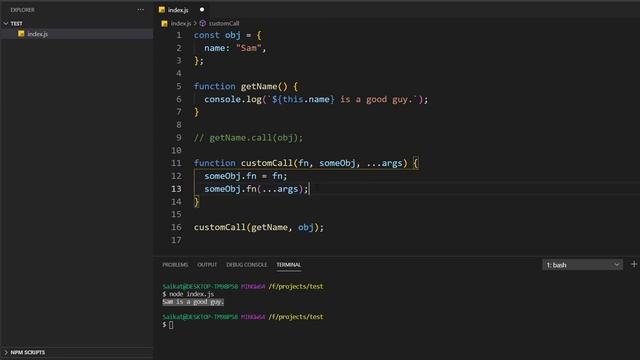Open the DEBUG CONSOLE panel tab

pos(247,265)
